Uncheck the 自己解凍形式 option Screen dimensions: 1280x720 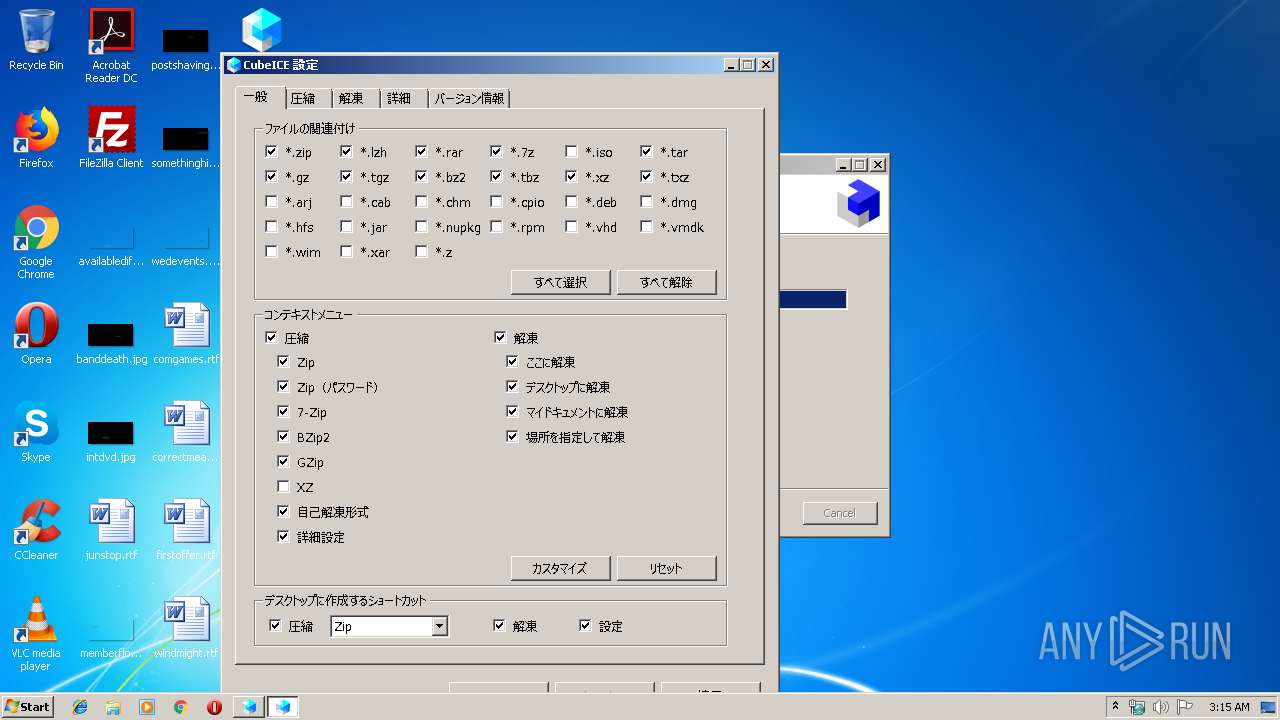tap(283, 512)
